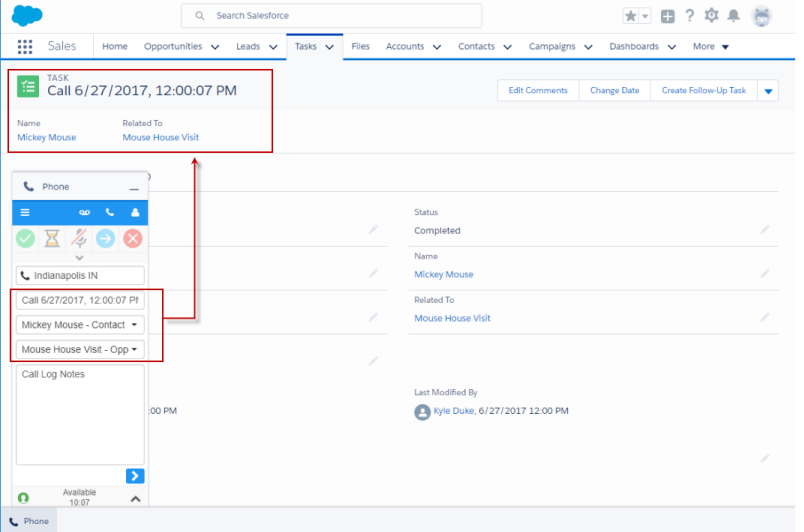Open the actions dropdown beside Create Follow-Up Task

tap(768, 91)
